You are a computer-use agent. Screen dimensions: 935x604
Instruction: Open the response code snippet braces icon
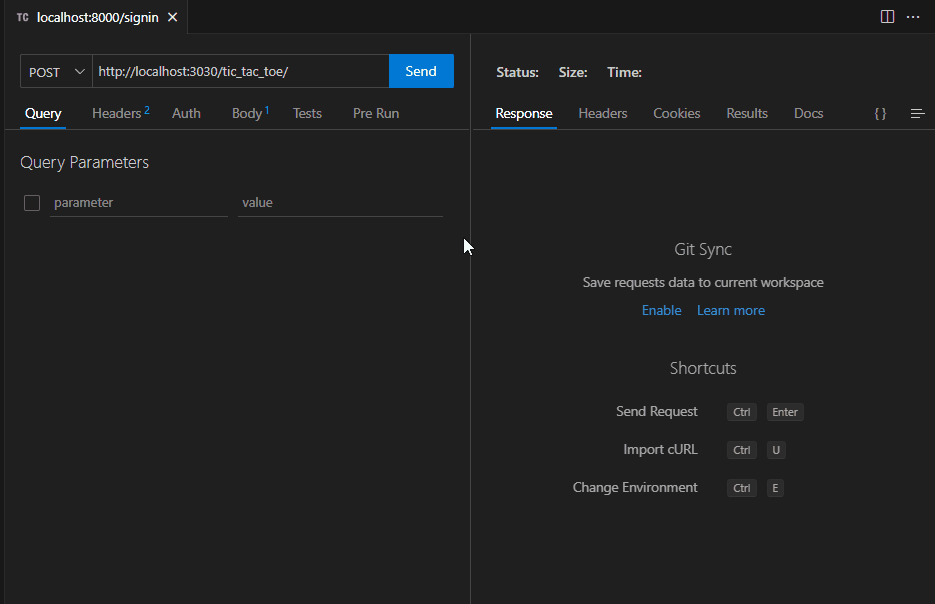click(x=880, y=113)
